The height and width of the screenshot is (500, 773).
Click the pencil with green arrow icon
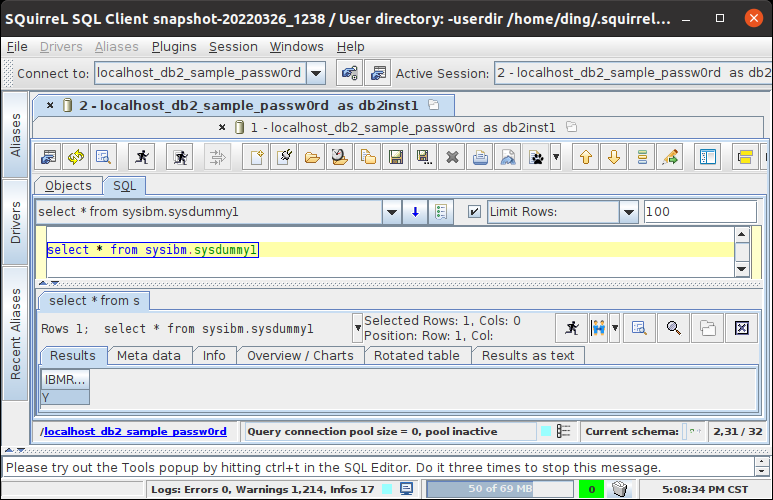pos(670,157)
